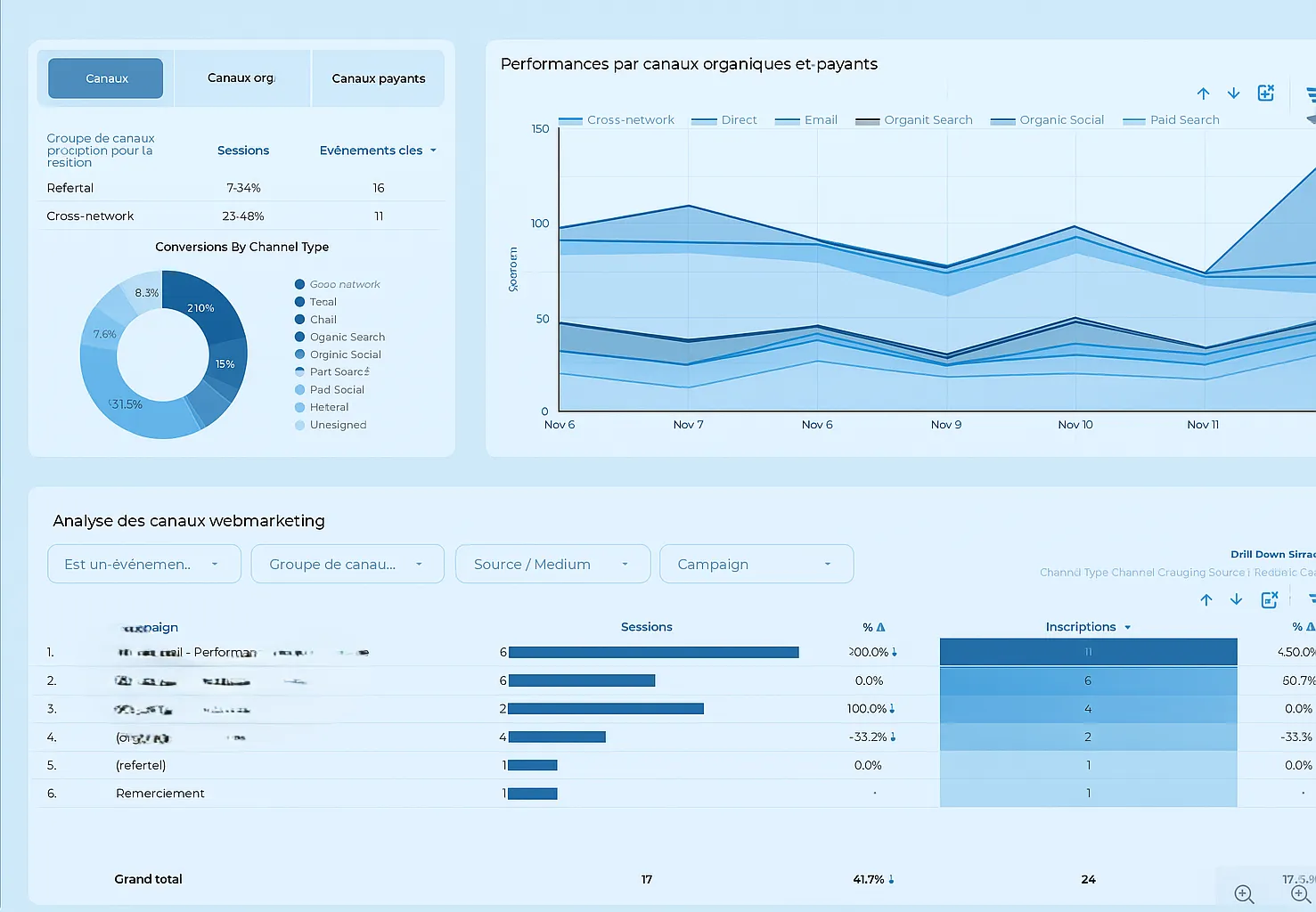The height and width of the screenshot is (912, 1316).
Task: Click the drill-down arrow on the performance chart
Action: pos(1234,93)
